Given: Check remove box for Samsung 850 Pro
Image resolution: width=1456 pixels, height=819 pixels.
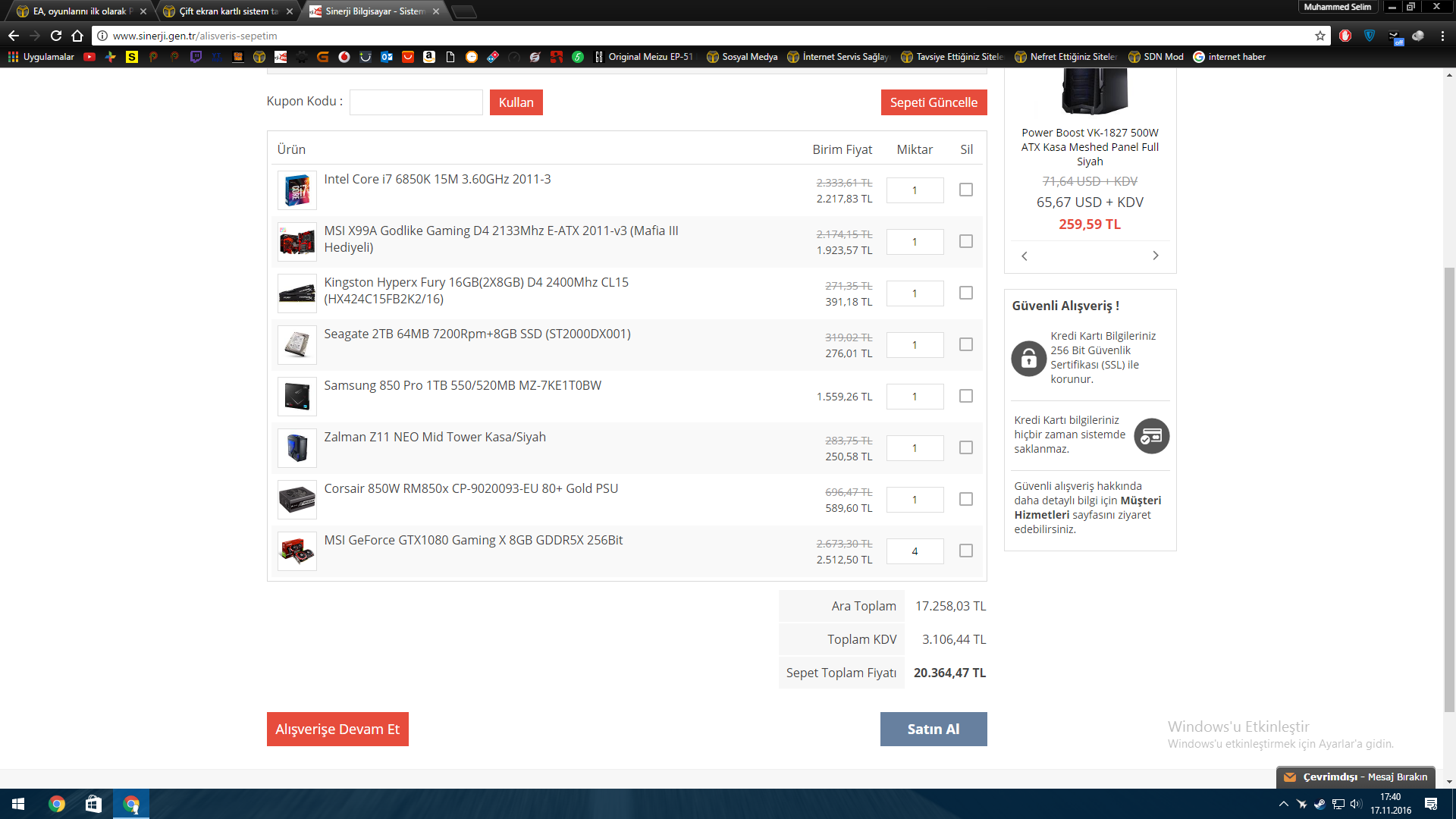Looking at the screenshot, I should 965,396.
